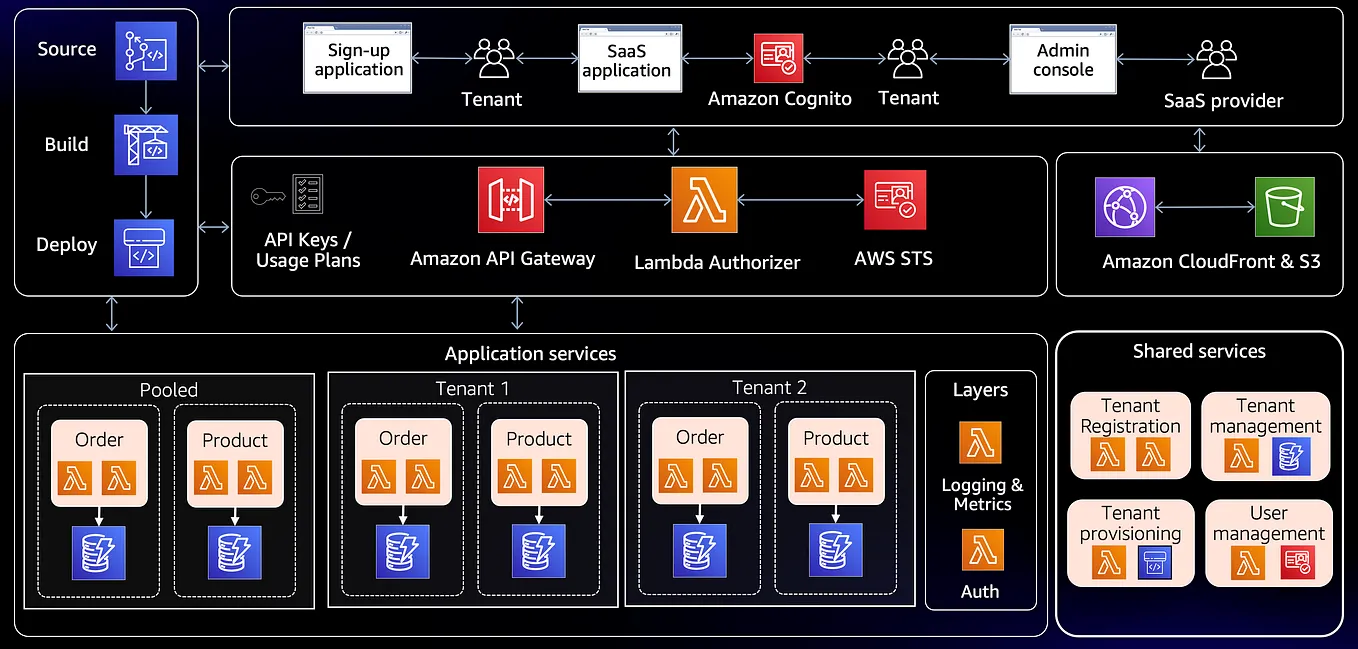Select the Auth Lambda layer icon
Viewport: 1358px width, 649px height.
pos(980,549)
